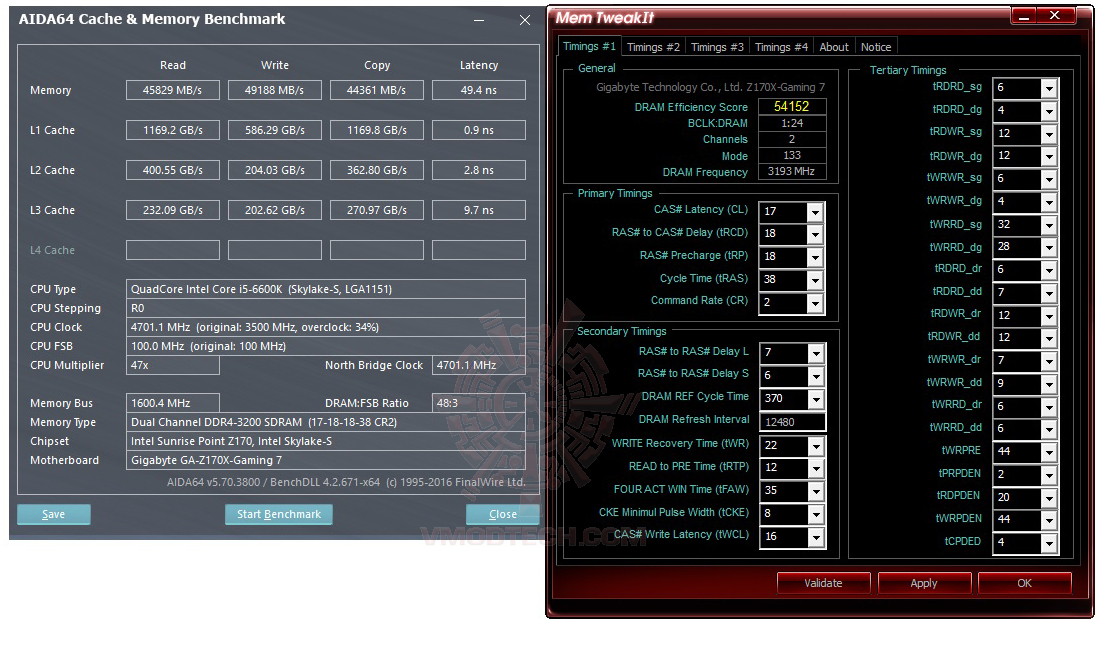
Task: Open the tRDWR_dd dropdown
Action: pos(1049,338)
